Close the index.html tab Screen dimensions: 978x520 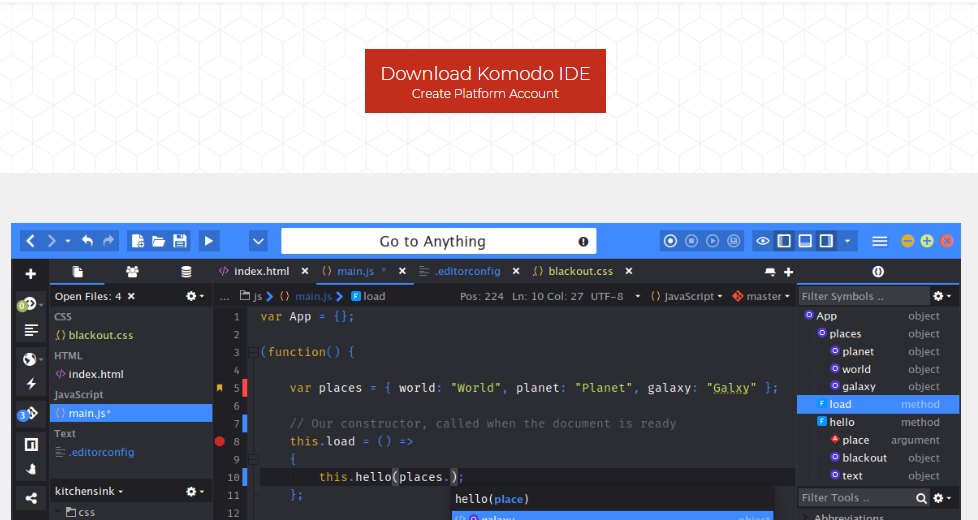(305, 271)
